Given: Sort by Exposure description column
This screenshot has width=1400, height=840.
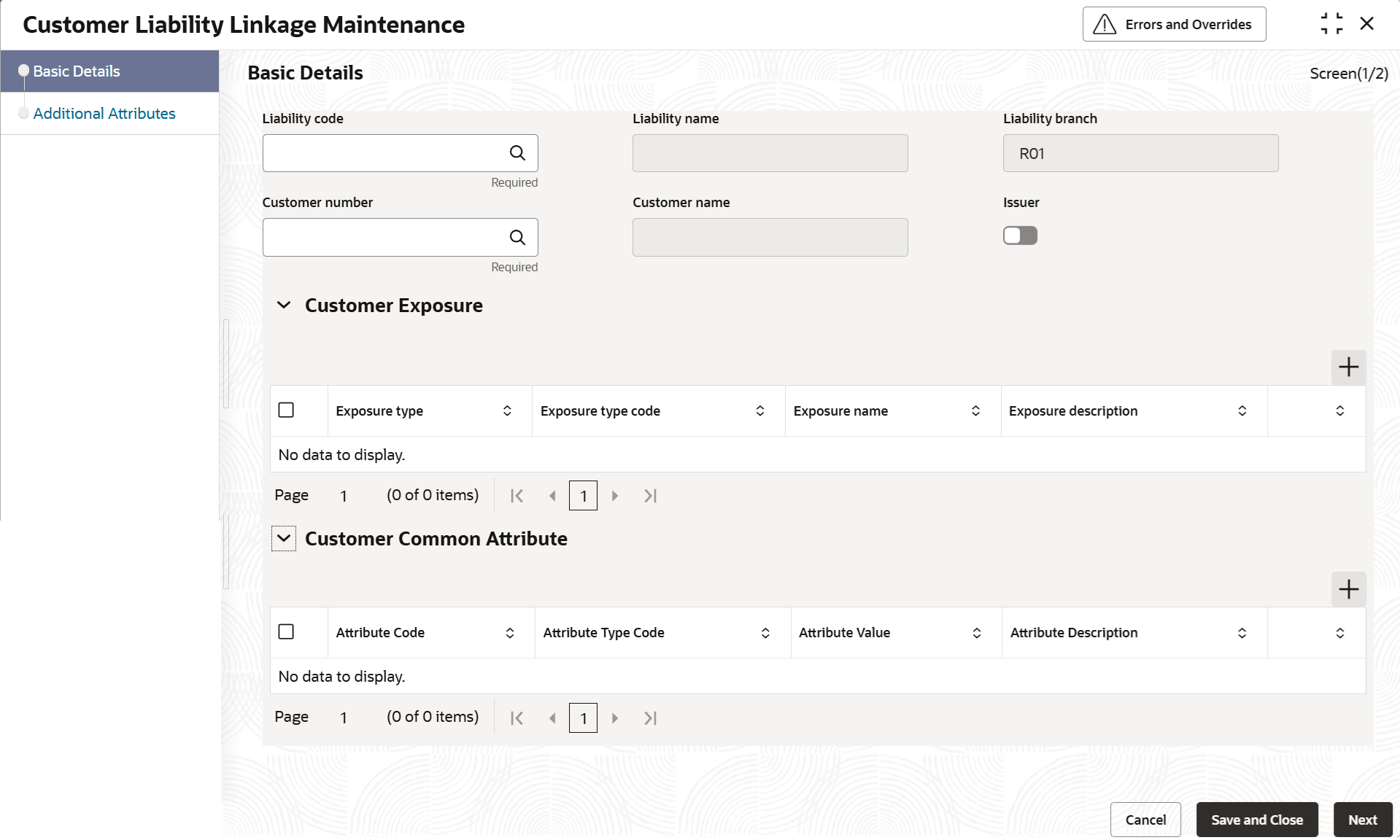Looking at the screenshot, I should (1242, 411).
